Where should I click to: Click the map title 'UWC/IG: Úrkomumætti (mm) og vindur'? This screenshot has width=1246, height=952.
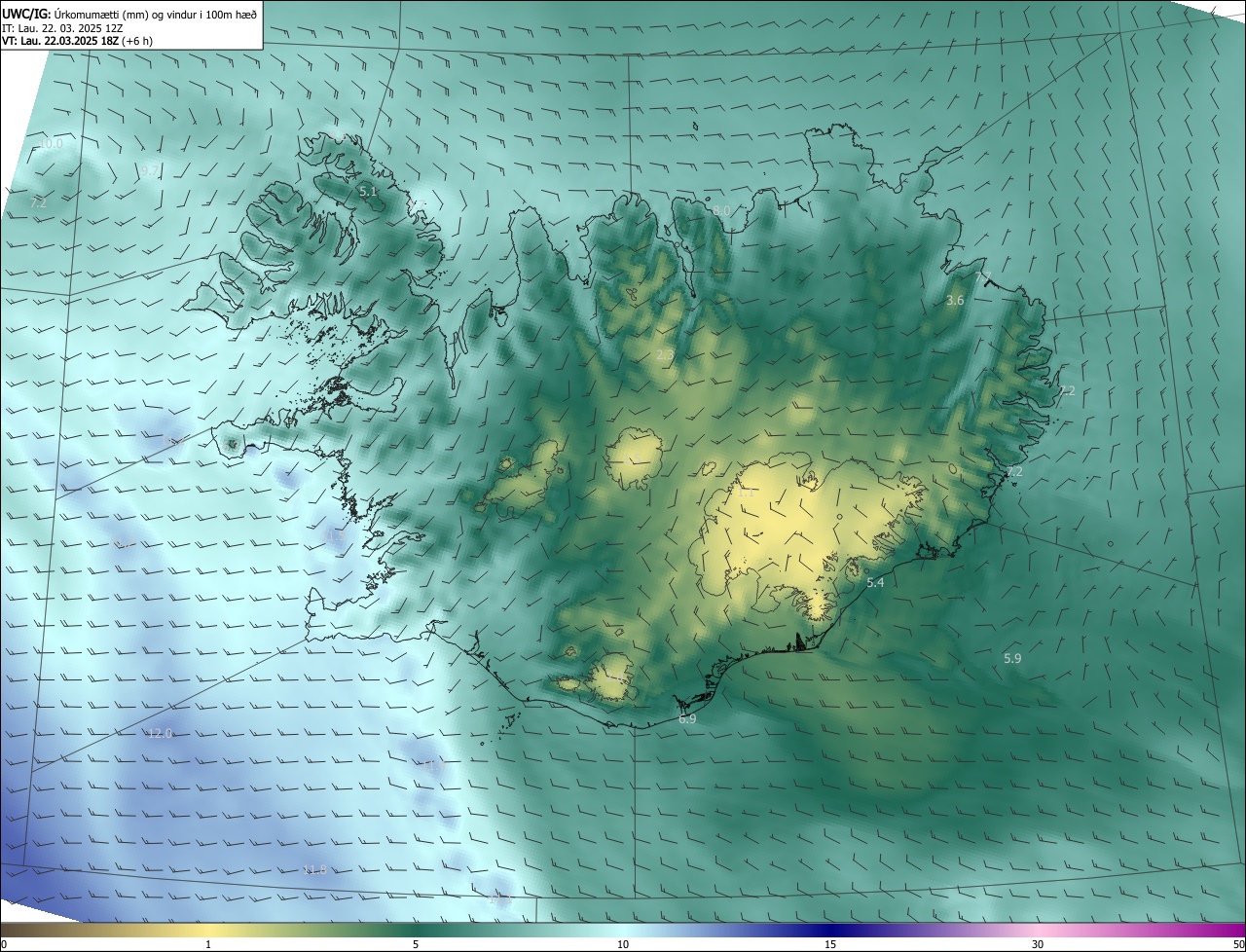pyautogui.click(x=130, y=13)
